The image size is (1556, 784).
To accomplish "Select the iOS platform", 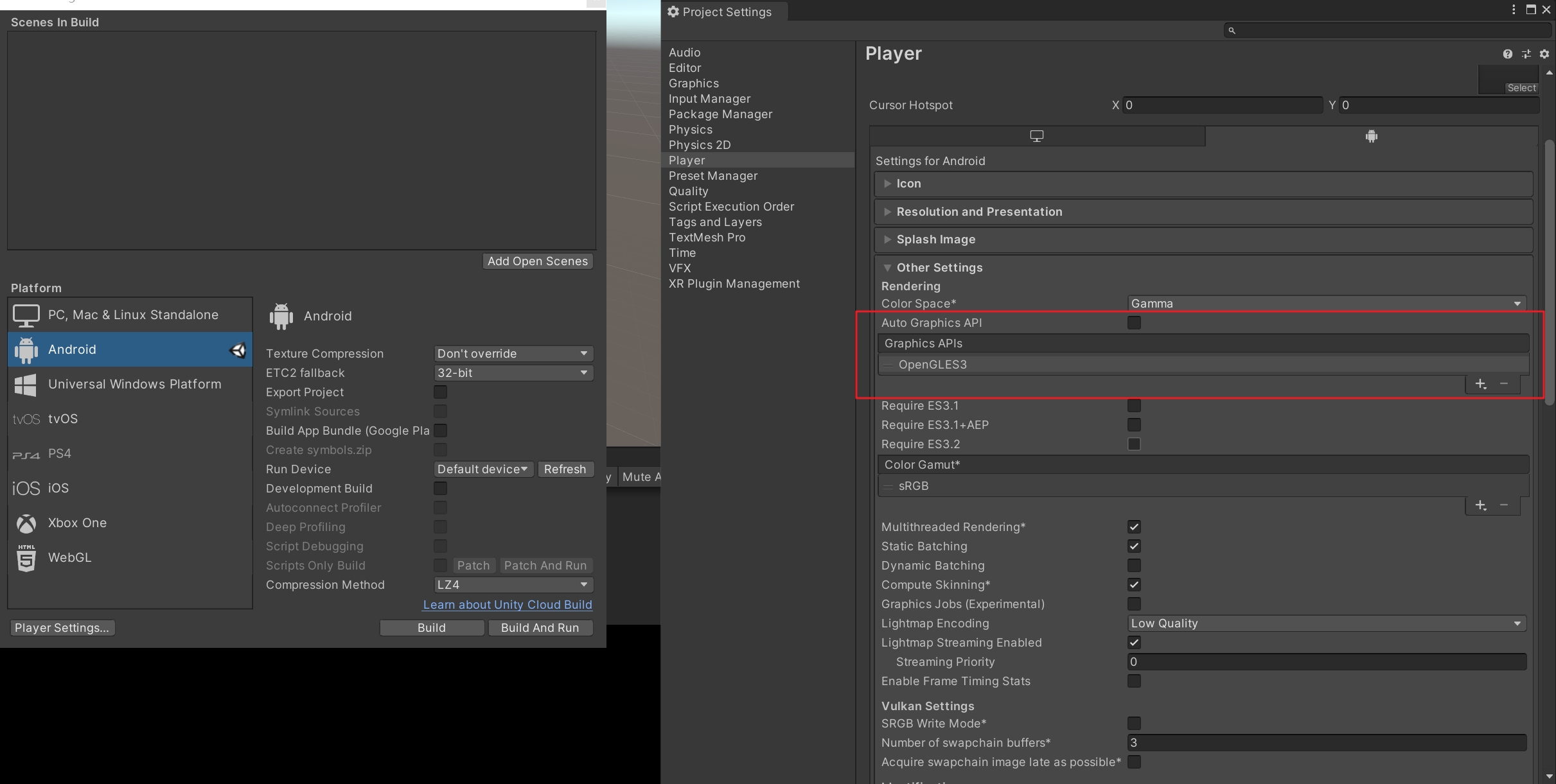I will coord(58,488).
